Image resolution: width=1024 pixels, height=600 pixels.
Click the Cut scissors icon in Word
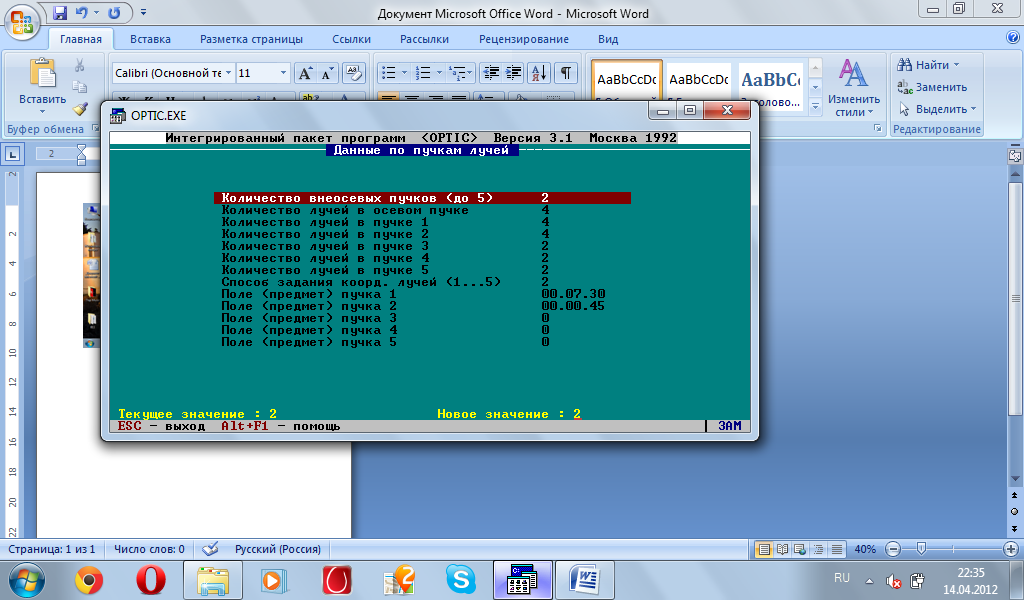point(80,65)
